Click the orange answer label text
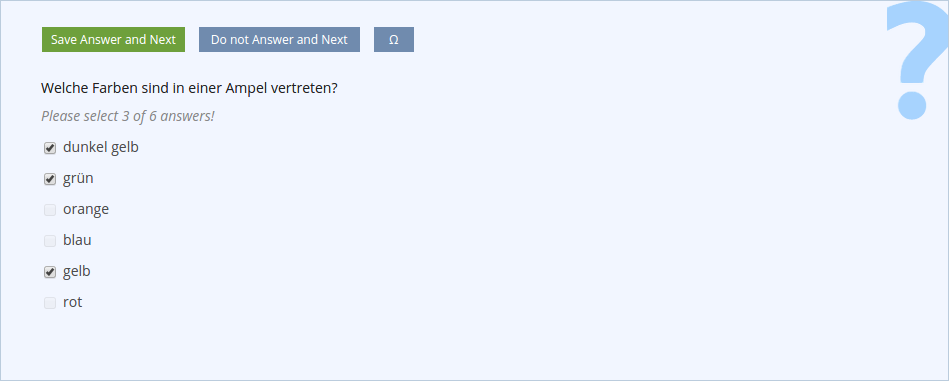The height and width of the screenshot is (381, 949). click(x=86, y=210)
